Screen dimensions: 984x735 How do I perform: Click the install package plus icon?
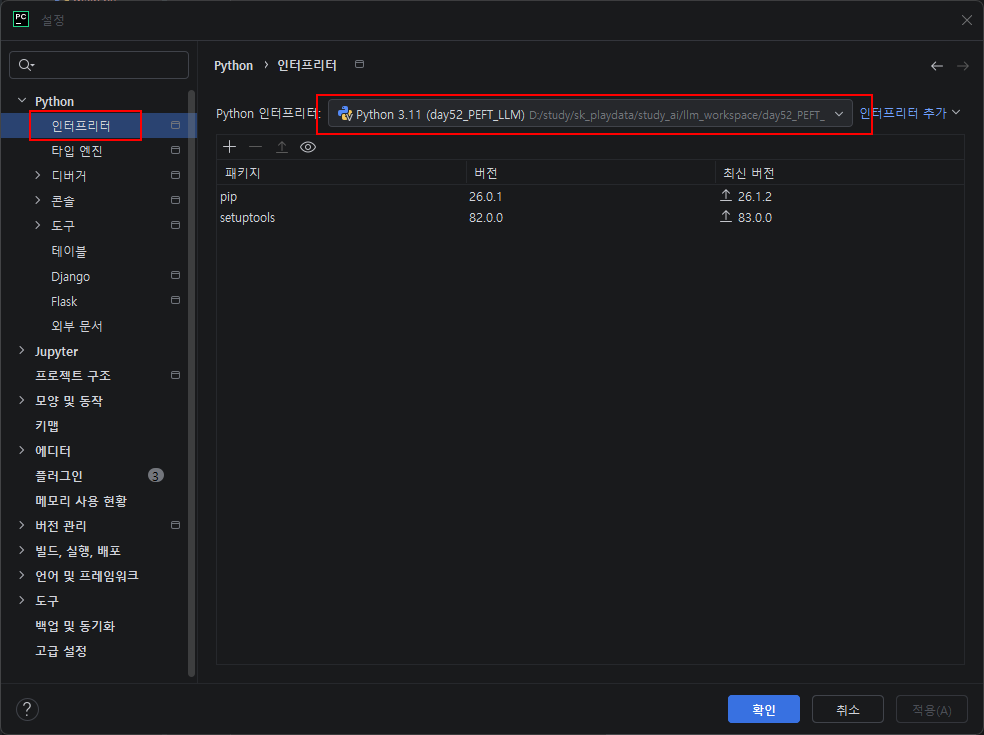(230, 147)
